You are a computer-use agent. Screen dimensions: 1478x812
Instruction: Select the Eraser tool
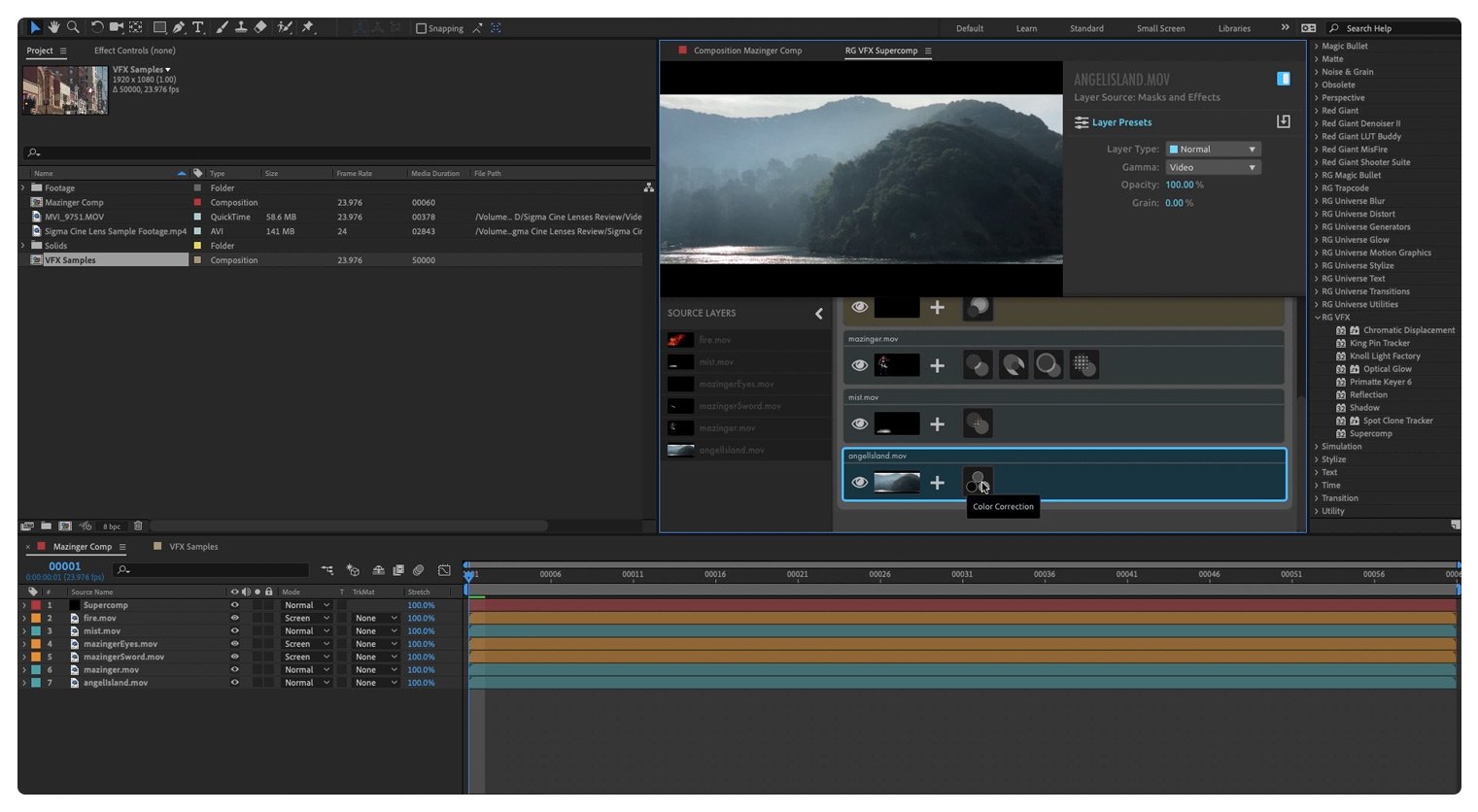tap(260, 27)
